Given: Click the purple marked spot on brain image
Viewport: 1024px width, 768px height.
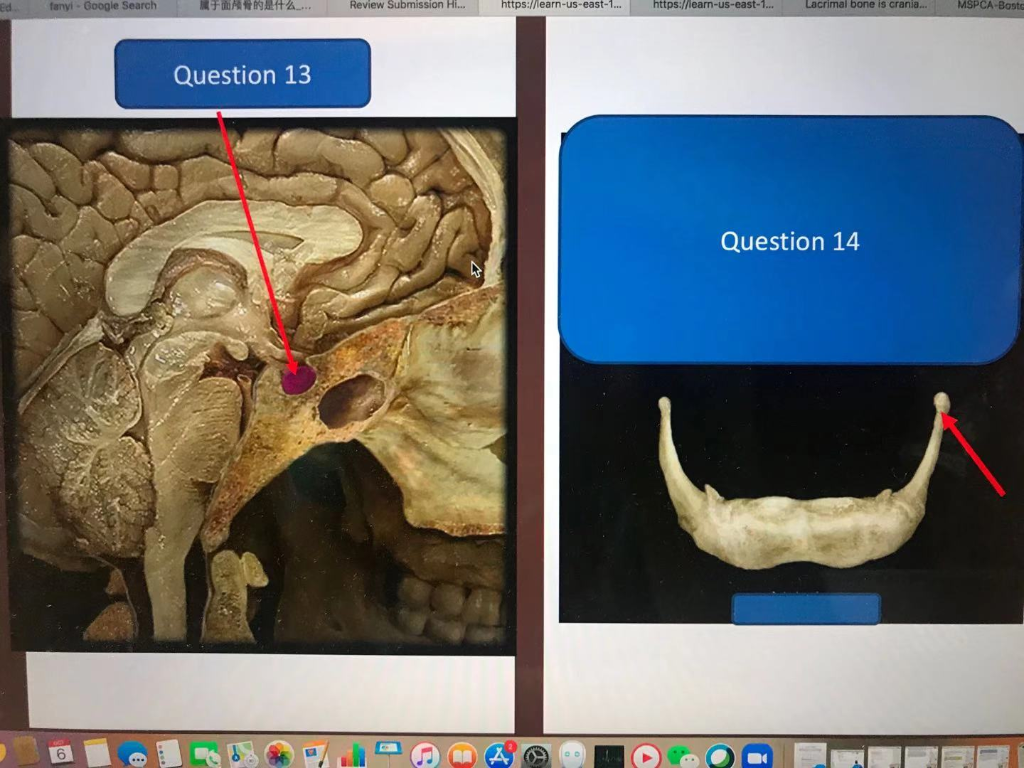Looking at the screenshot, I should pyautogui.click(x=298, y=379).
